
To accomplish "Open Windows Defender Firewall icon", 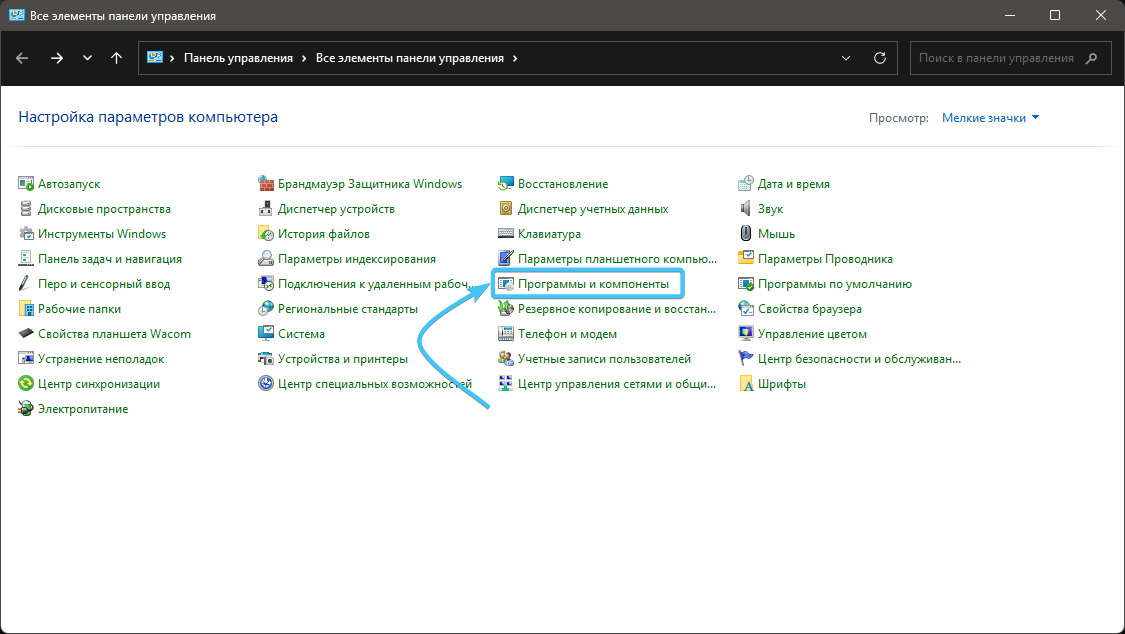I will (266, 184).
